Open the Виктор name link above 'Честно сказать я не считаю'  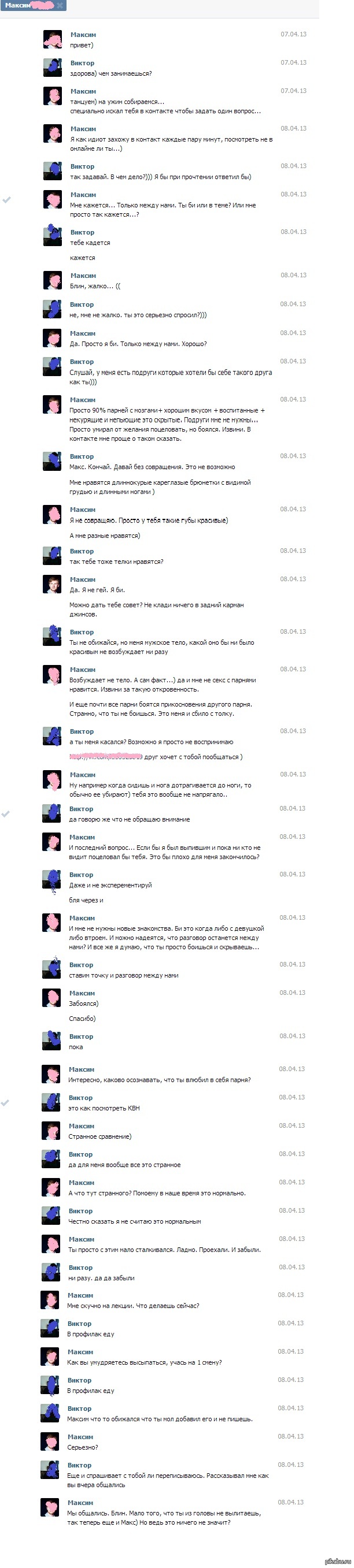coord(80,1211)
